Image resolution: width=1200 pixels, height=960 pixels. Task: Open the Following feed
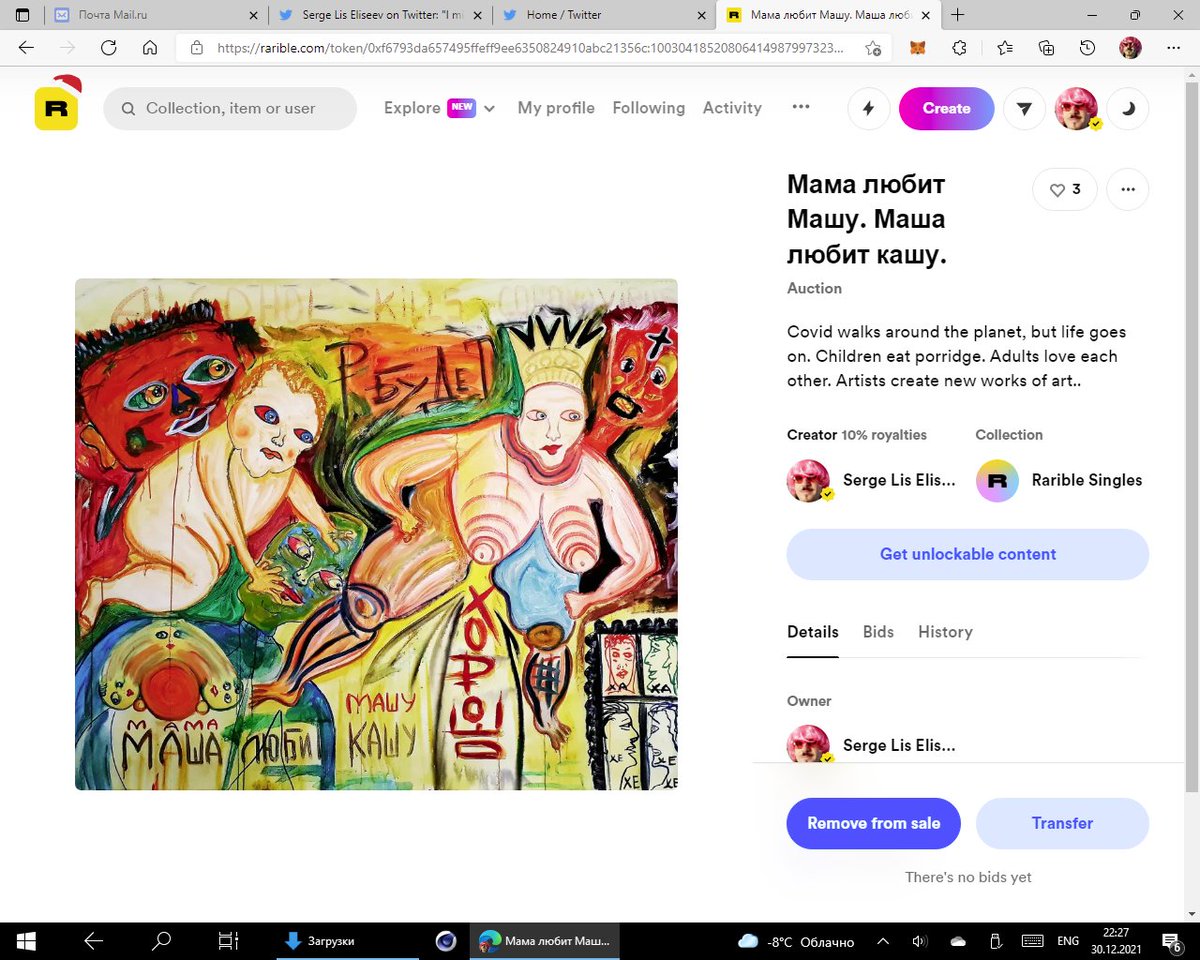[x=649, y=108]
